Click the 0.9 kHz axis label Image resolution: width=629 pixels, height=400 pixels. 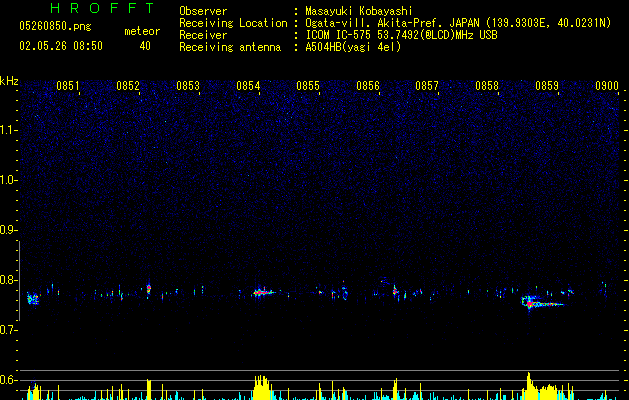tap(9, 230)
